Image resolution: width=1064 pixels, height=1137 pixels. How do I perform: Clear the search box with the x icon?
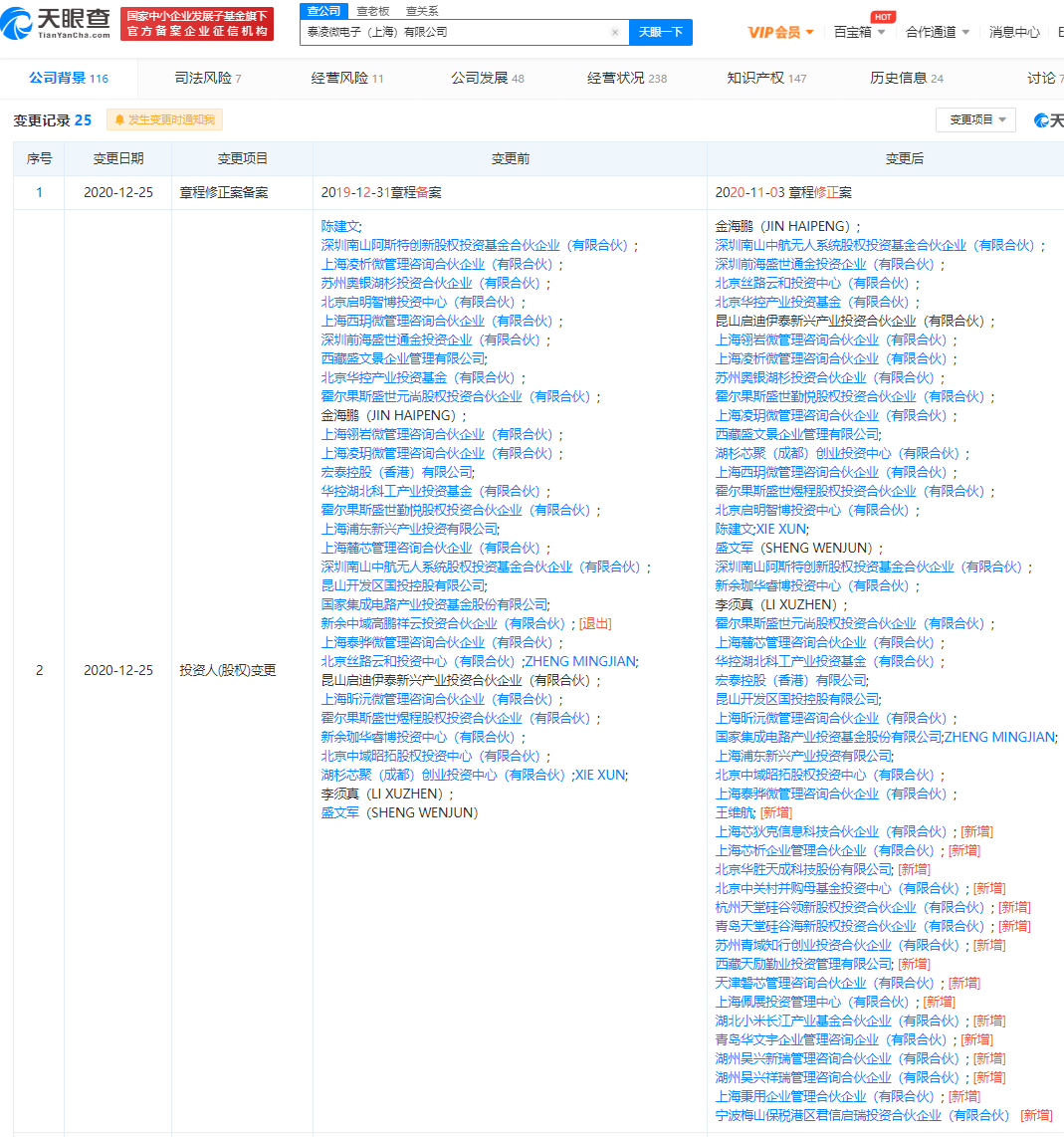[615, 32]
